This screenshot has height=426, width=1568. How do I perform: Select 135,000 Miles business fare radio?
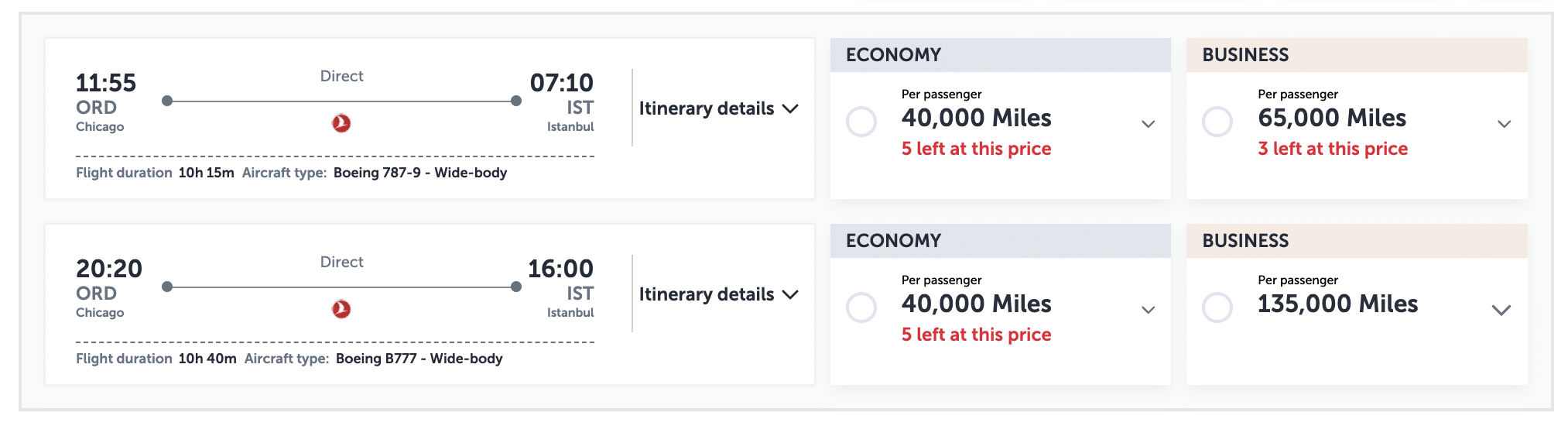point(1217,307)
